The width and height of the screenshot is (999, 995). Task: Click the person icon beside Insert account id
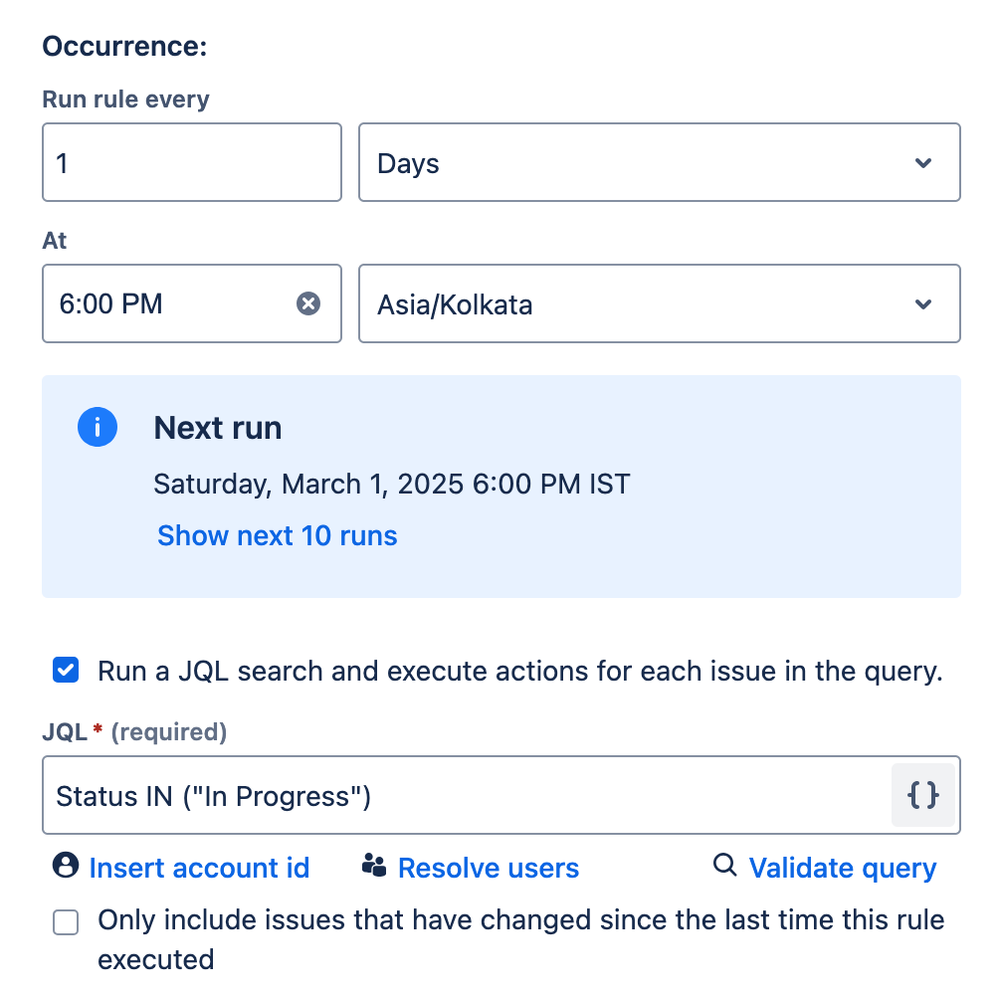point(66,866)
